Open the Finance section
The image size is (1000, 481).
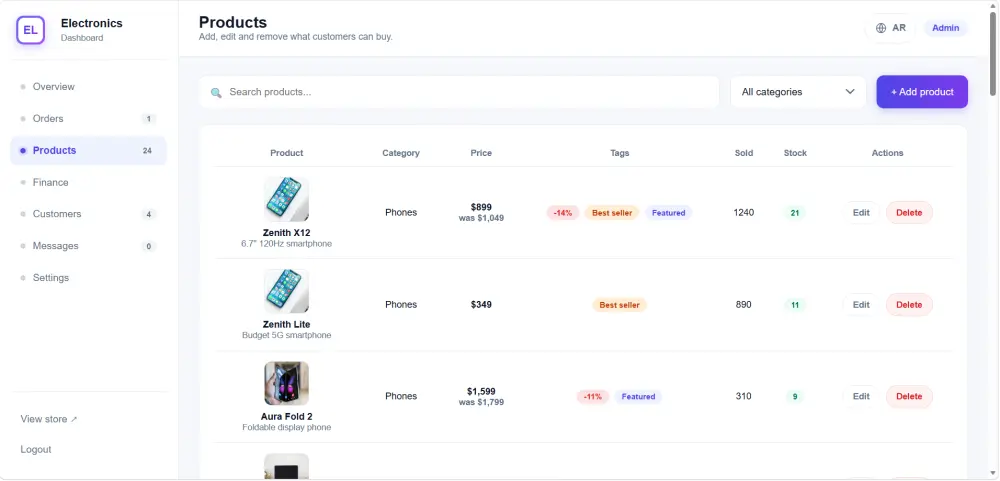tap(88, 182)
